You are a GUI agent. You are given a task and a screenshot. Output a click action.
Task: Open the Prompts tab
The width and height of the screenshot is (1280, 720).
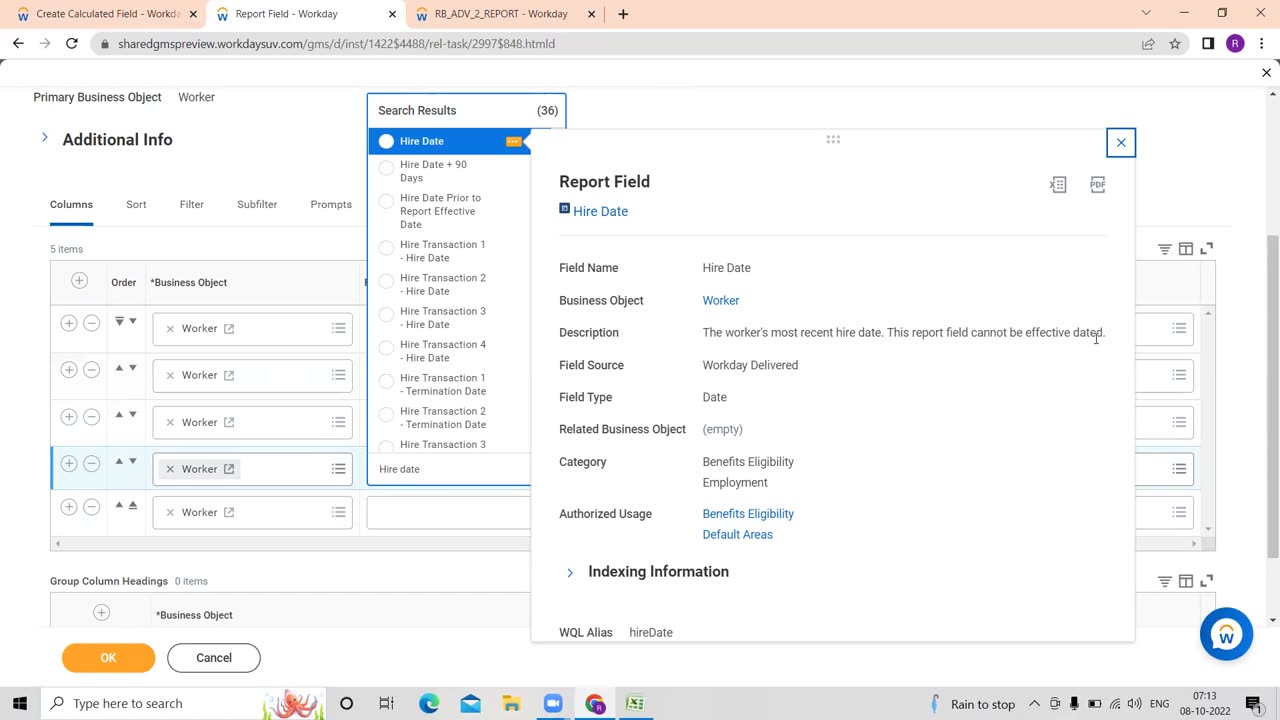point(331,204)
